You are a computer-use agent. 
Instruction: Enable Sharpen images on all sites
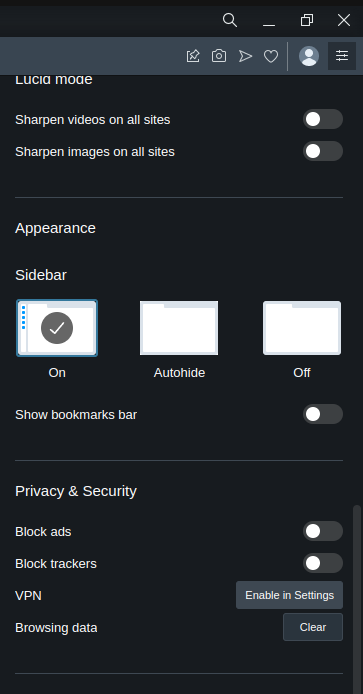[323, 151]
